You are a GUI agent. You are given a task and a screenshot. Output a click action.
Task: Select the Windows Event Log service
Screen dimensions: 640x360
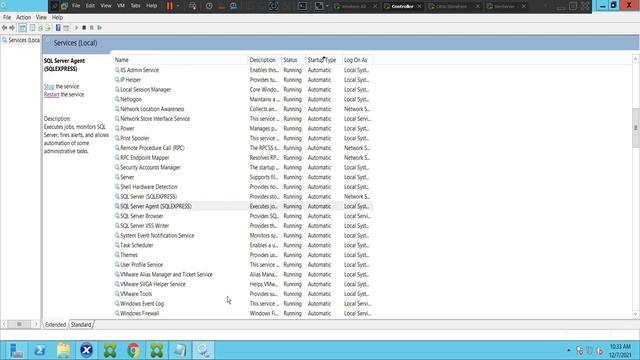click(243, 304)
